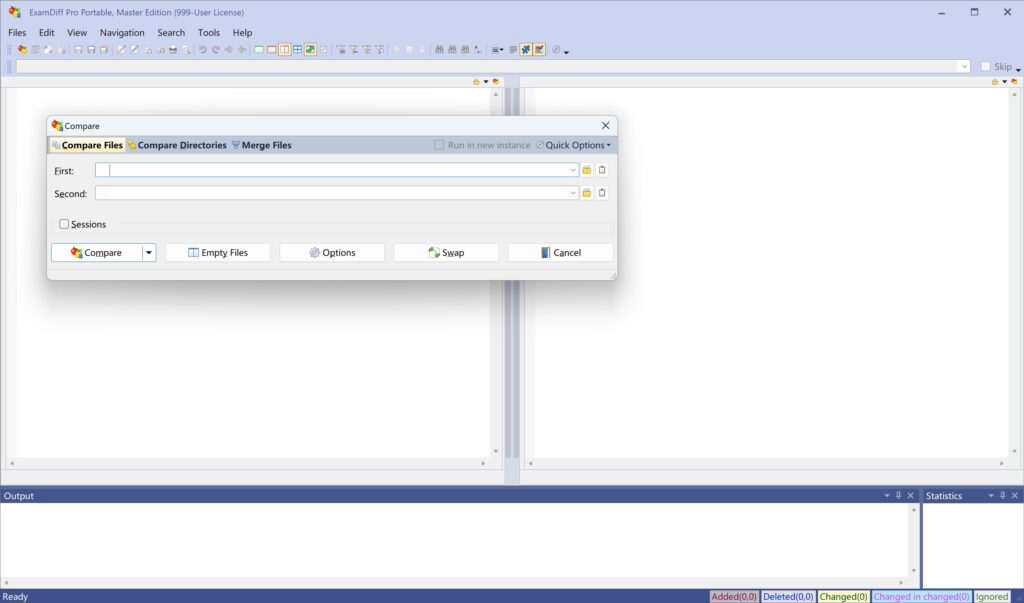This screenshot has width=1024, height=603.
Task: Toggle the highlighted split-pane view button
Action: tap(285, 50)
